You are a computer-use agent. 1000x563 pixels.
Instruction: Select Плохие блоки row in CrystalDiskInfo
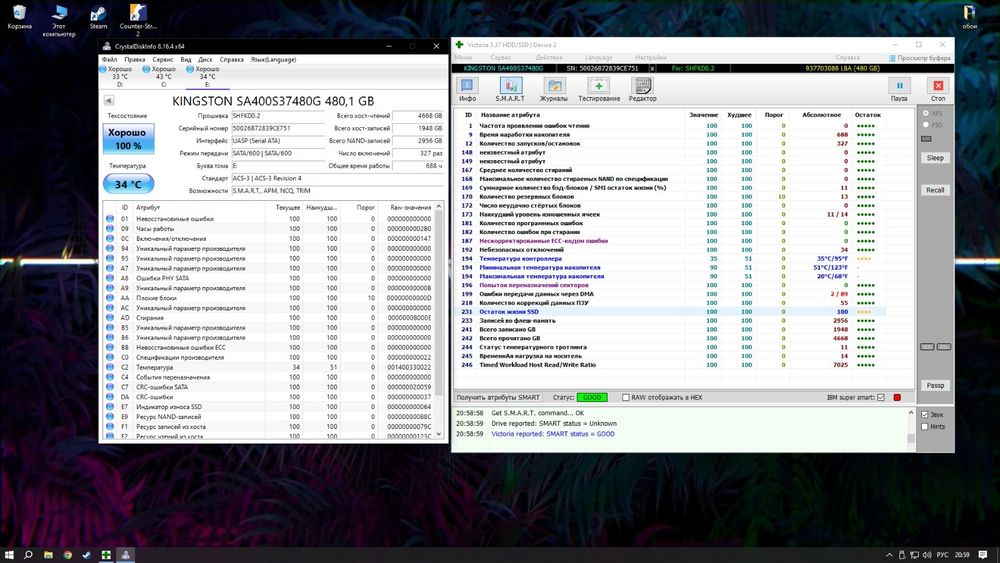tap(269, 298)
